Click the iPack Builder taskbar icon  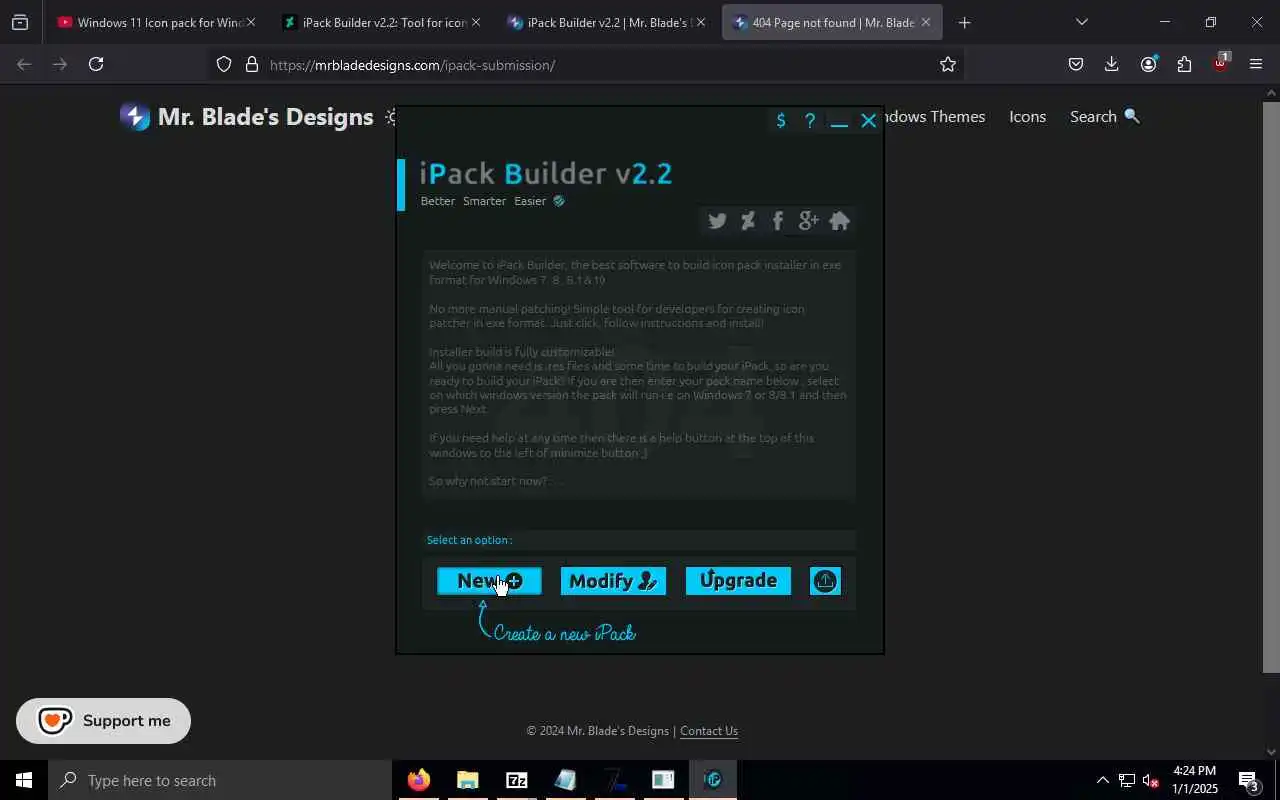[713, 780]
